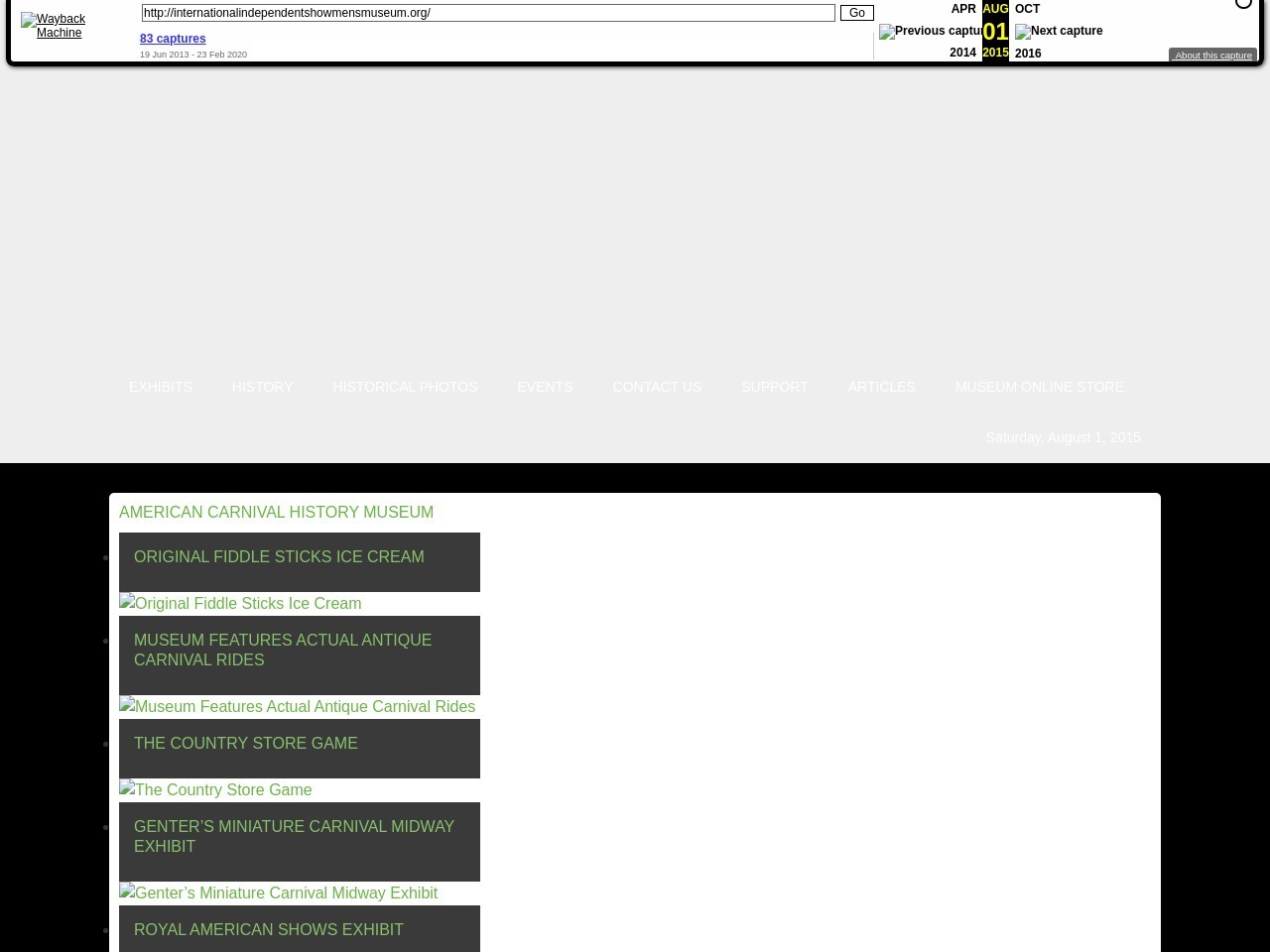Select Contact Us in navigation
The image size is (1270, 952).
tap(657, 387)
